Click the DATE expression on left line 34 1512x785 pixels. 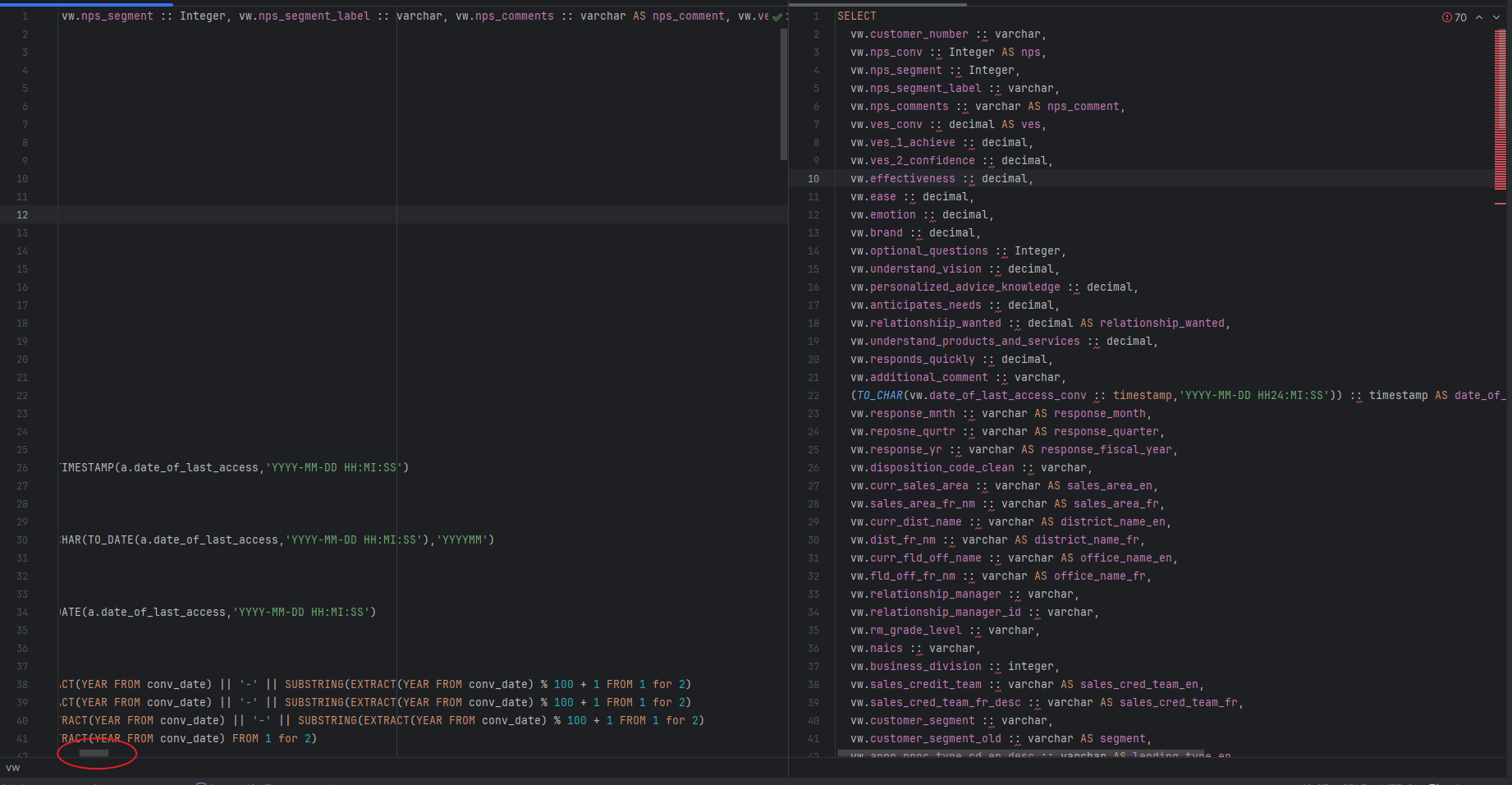pos(218,613)
